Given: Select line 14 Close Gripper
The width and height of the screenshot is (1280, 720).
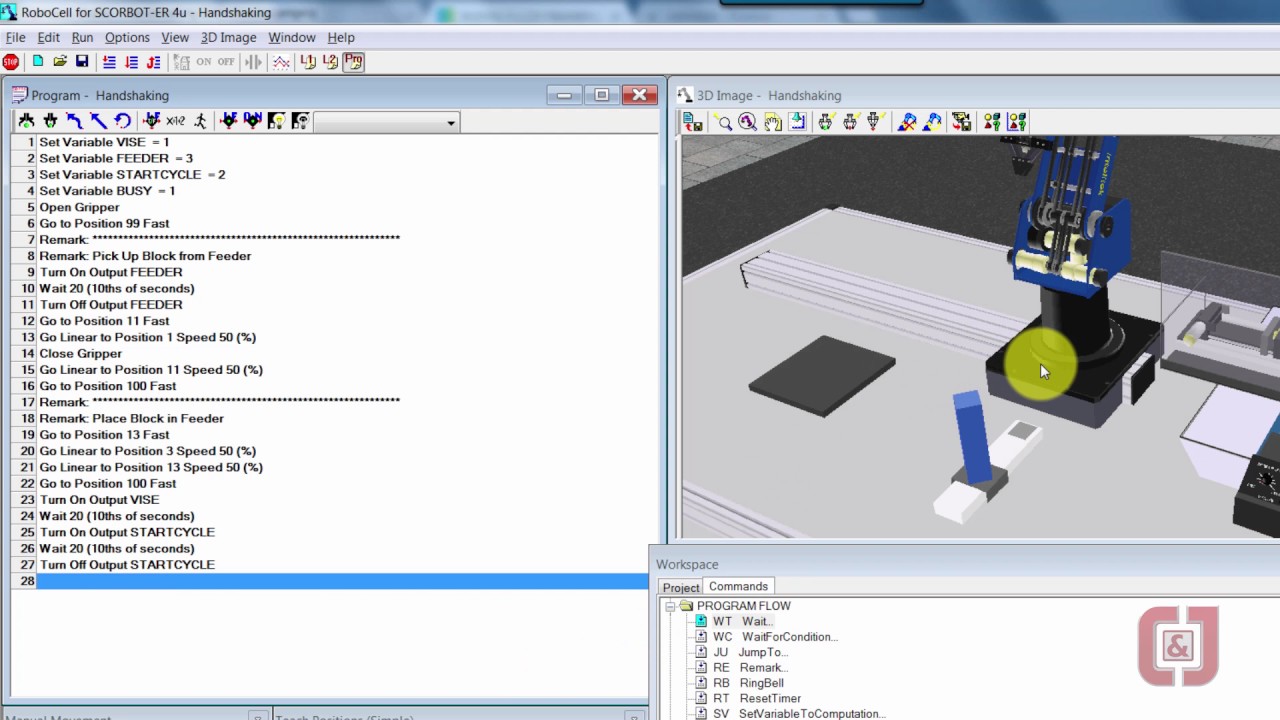Looking at the screenshot, I should (x=80, y=353).
